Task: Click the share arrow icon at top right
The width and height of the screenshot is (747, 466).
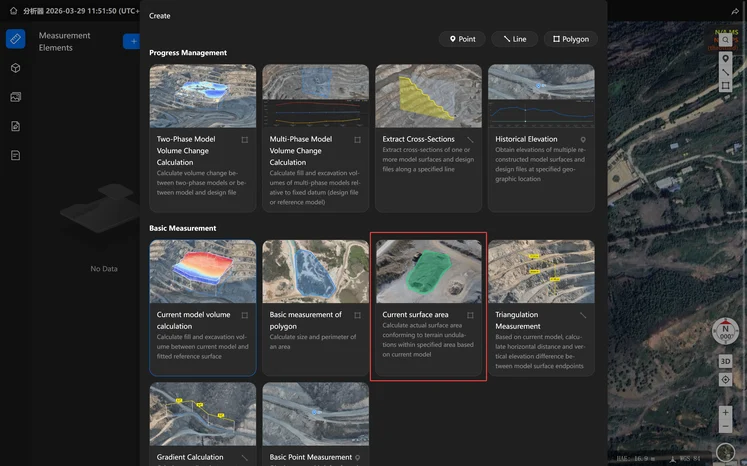Action: (735, 10)
